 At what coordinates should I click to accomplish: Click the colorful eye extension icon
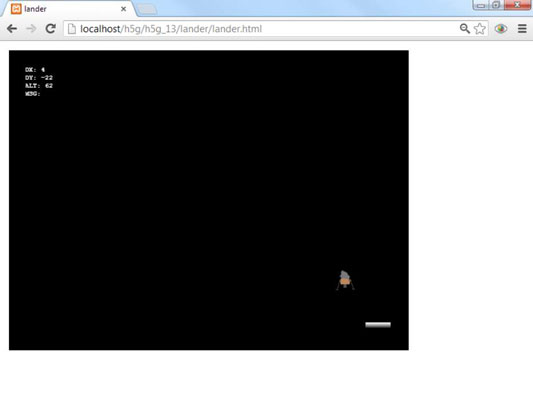(x=501, y=29)
